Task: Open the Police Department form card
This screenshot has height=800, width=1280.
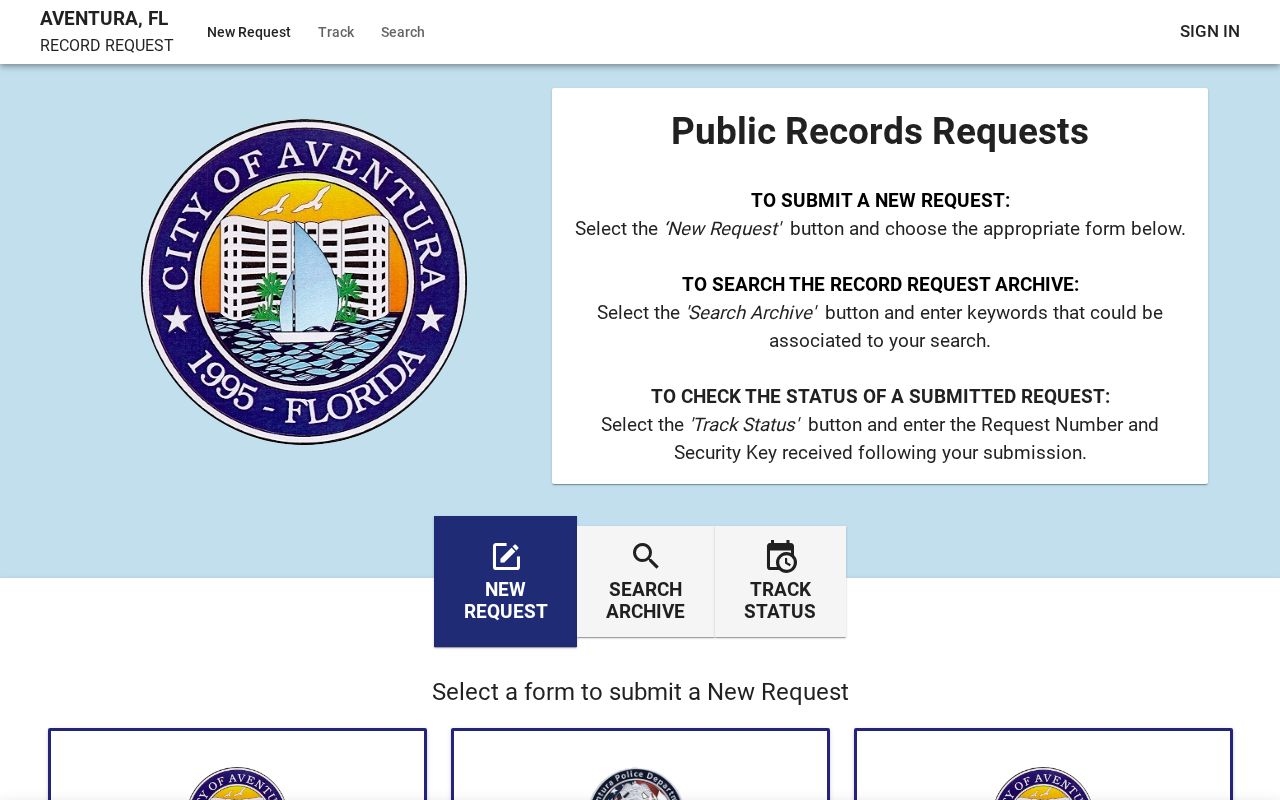Action: pos(640,765)
